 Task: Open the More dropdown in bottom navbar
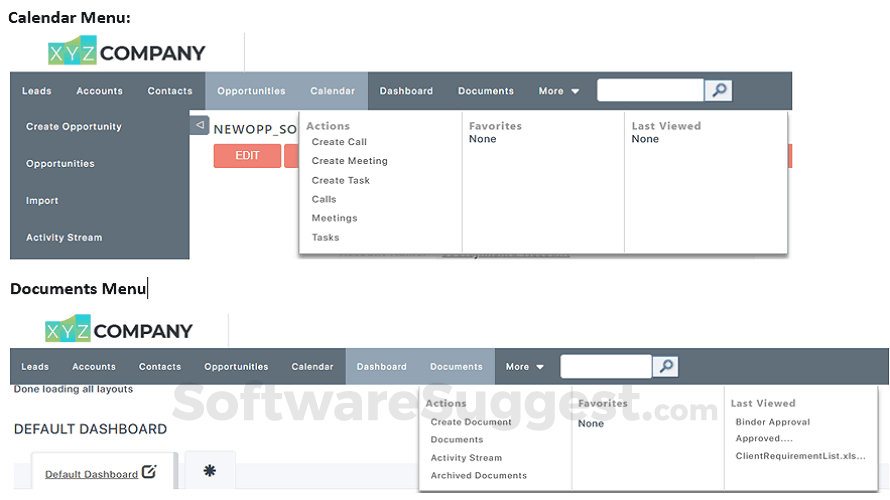point(524,367)
